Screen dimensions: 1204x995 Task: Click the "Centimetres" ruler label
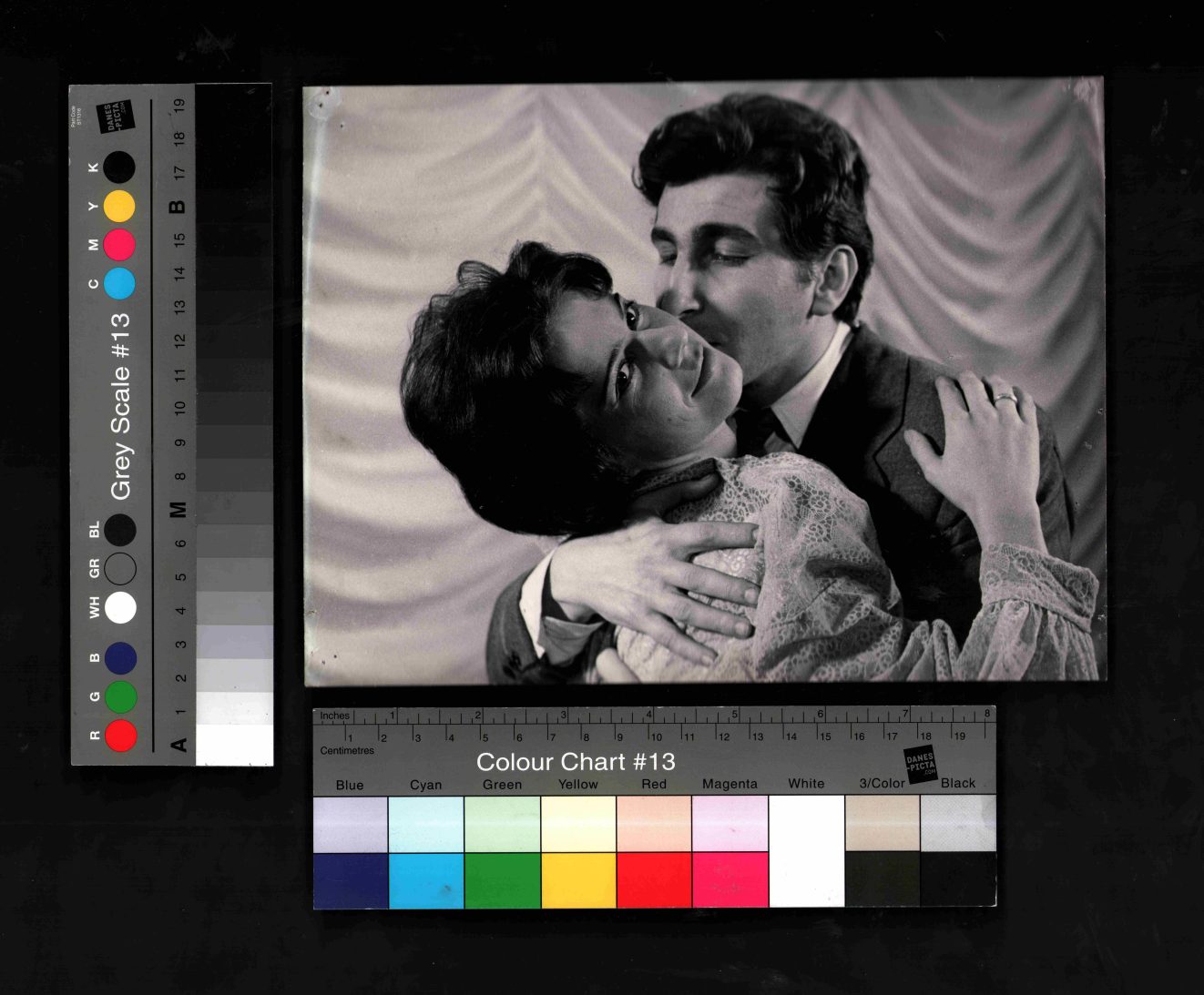click(x=347, y=751)
